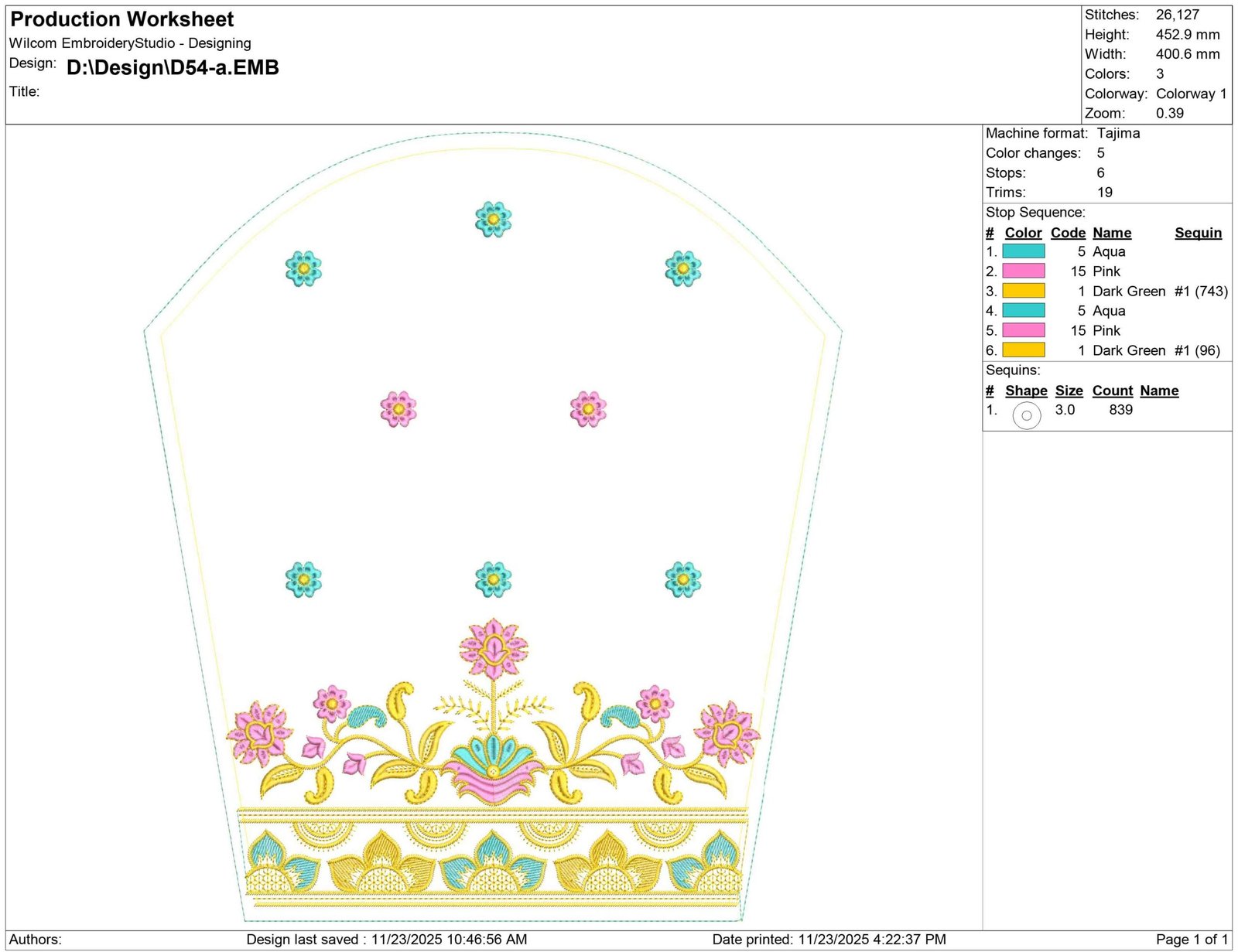Viewport: 1238px width, 952px height.
Task: Click the upper left aqua flower motif
Action: tap(303, 268)
